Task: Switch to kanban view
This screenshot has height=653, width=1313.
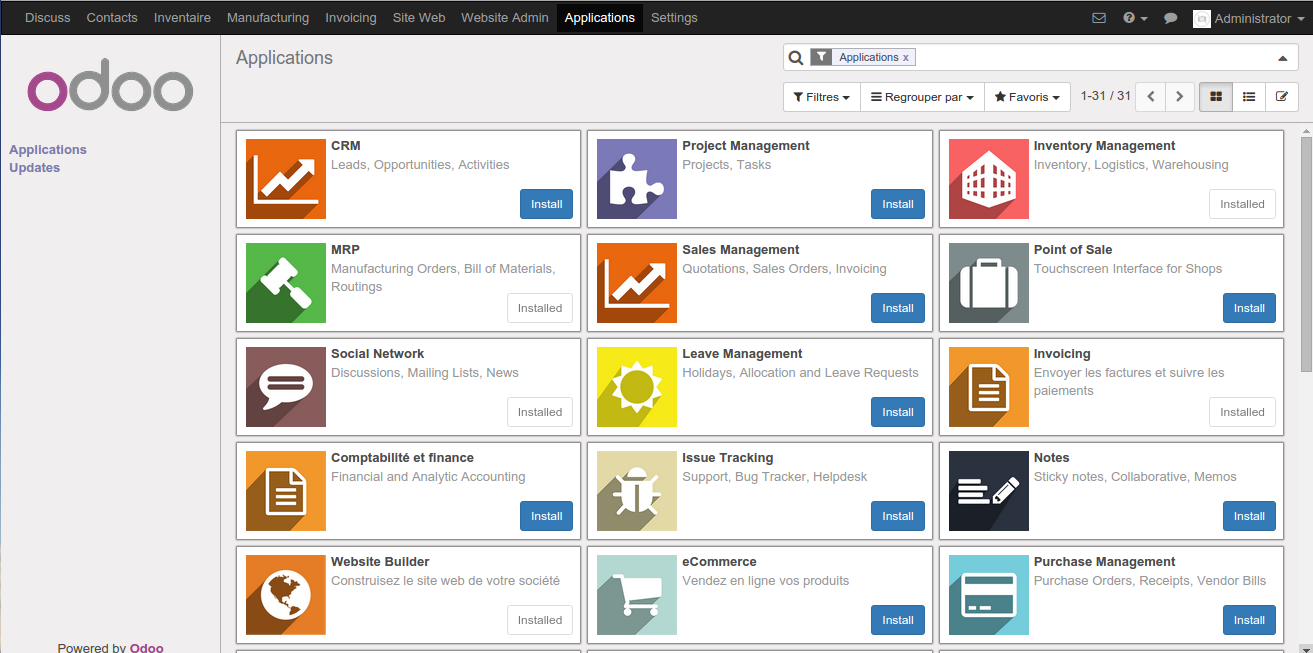Action: point(1216,97)
